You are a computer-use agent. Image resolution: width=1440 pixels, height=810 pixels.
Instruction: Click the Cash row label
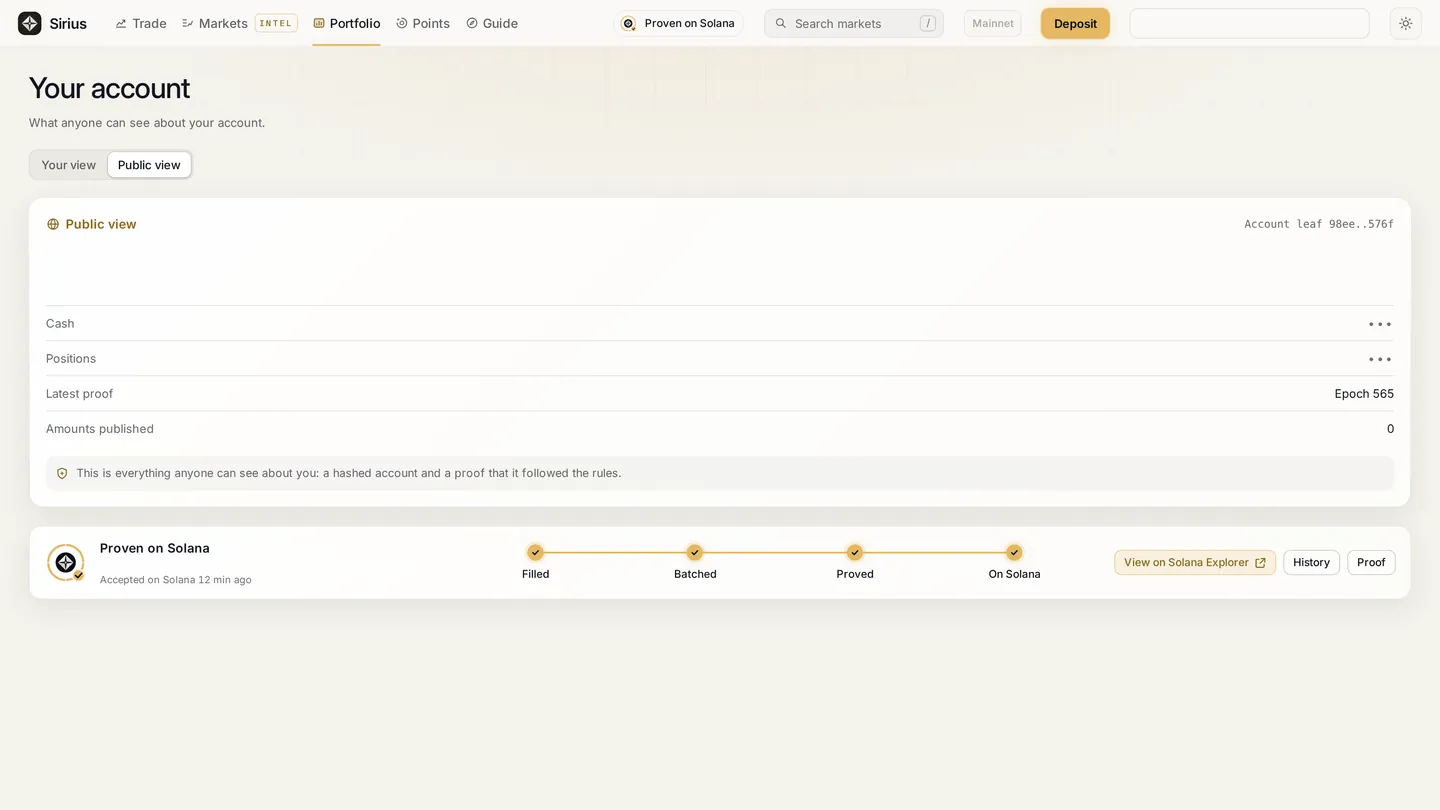[60, 324]
